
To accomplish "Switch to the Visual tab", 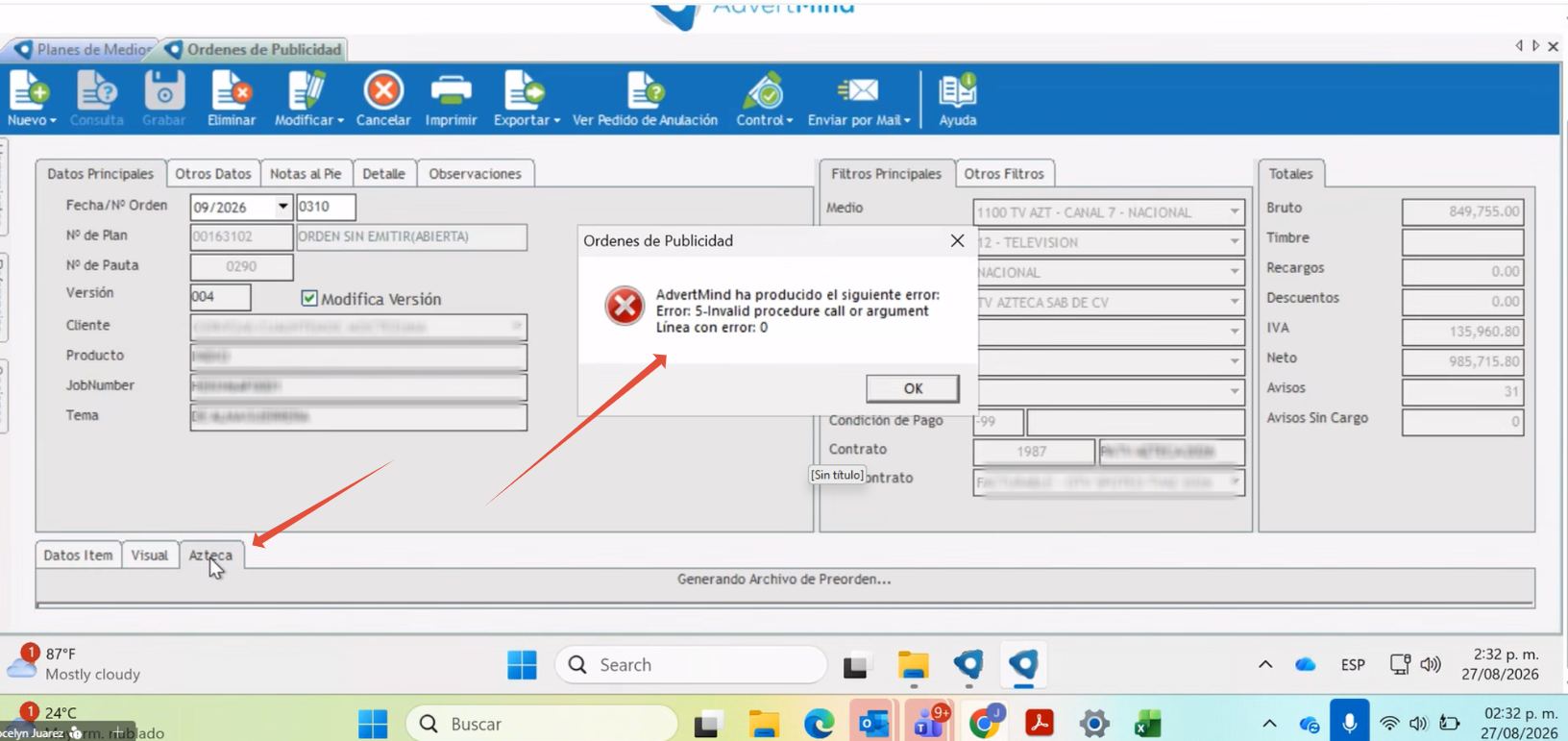I will coord(149,556).
